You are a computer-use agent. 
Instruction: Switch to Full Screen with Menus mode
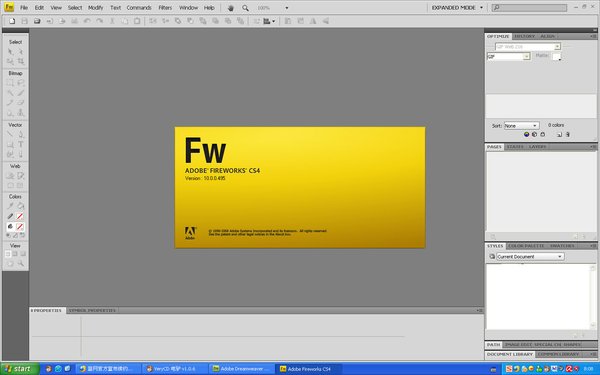click(x=15, y=254)
